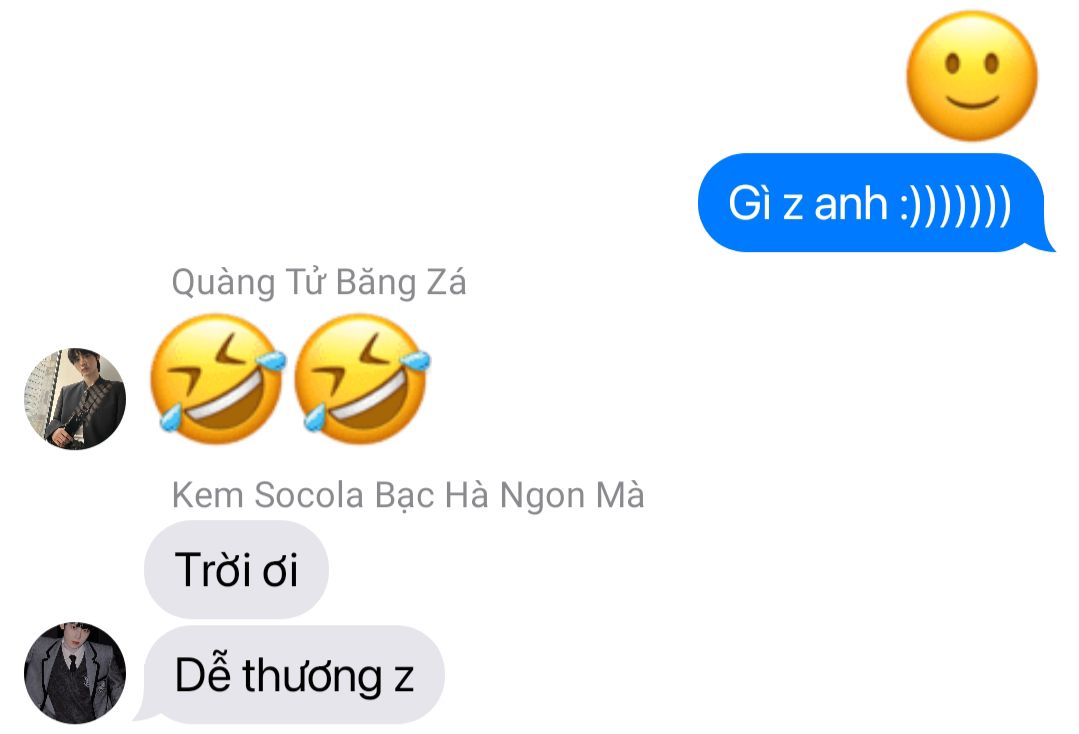Click the word 'Socola' in sender name
Screen dimensions: 1079x734
tap(309, 495)
